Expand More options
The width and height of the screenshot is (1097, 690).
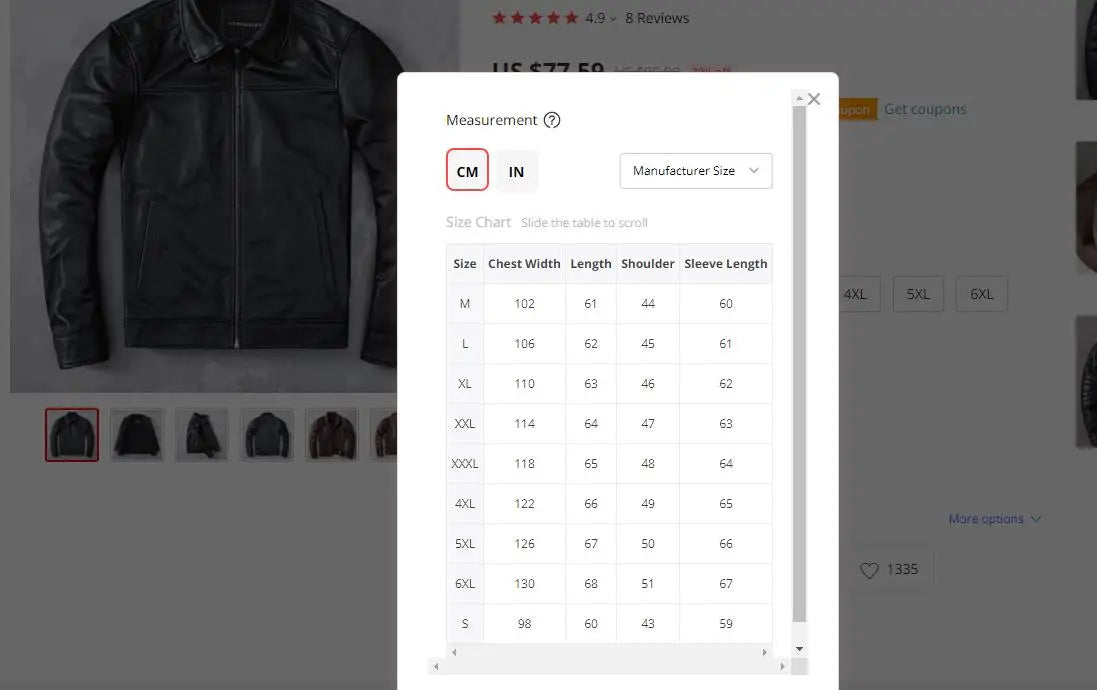(994, 519)
